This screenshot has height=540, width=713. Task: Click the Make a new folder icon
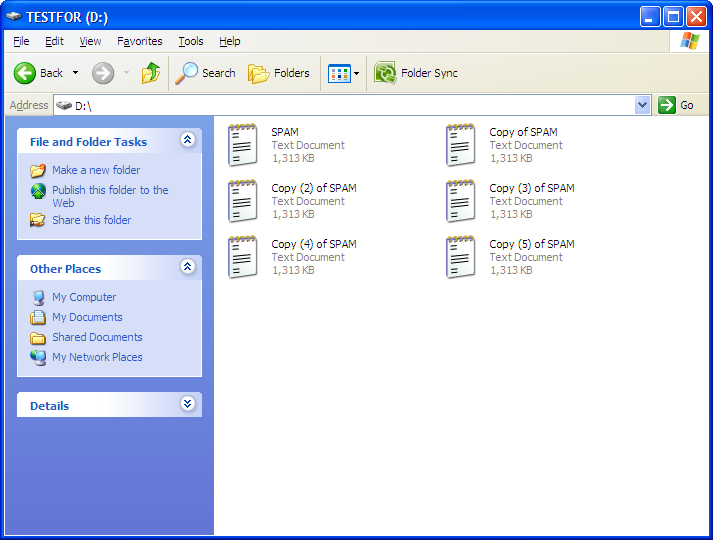pyautogui.click(x=38, y=170)
